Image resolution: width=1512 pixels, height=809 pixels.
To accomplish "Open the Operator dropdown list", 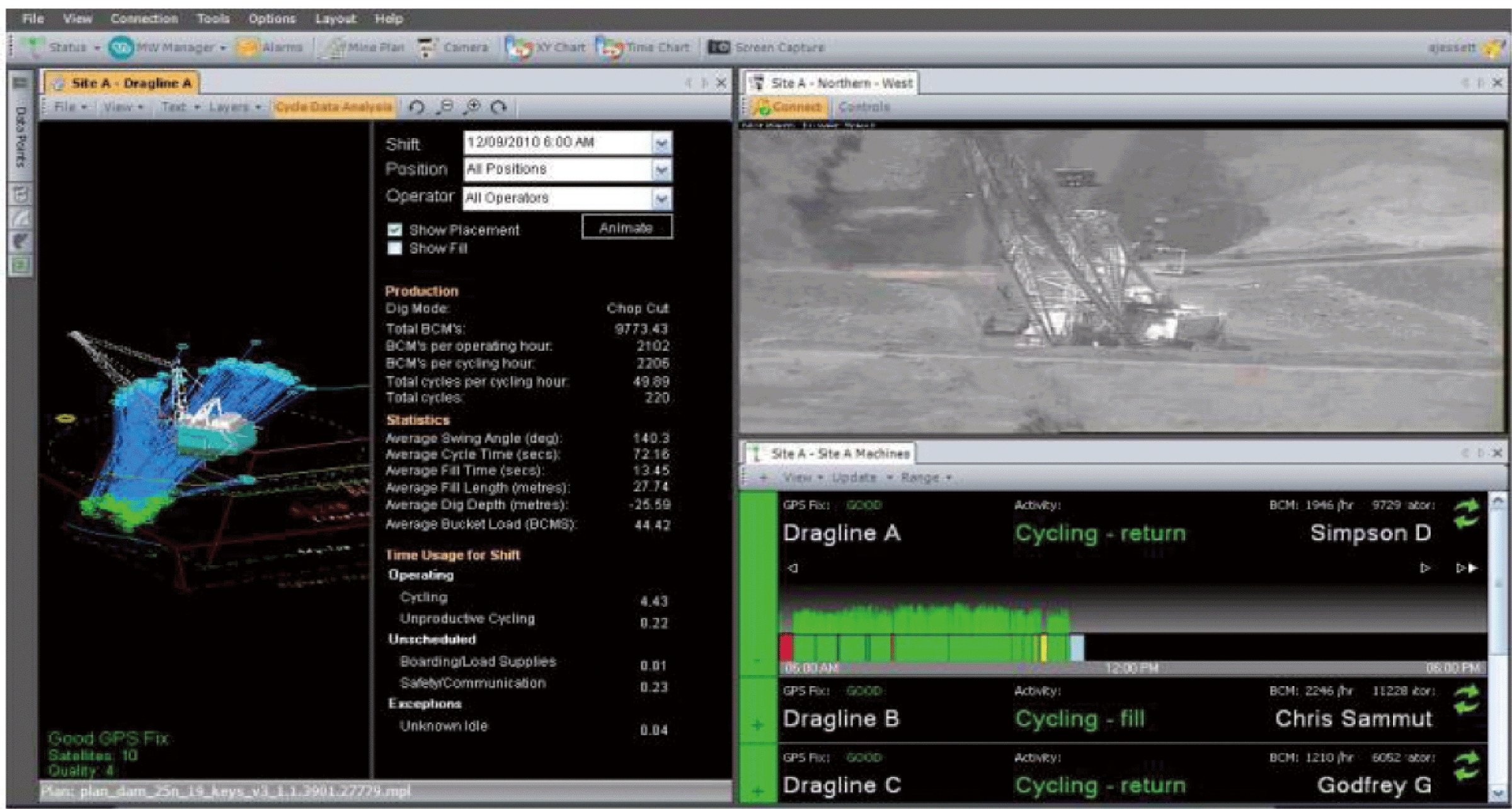I will 661,198.
